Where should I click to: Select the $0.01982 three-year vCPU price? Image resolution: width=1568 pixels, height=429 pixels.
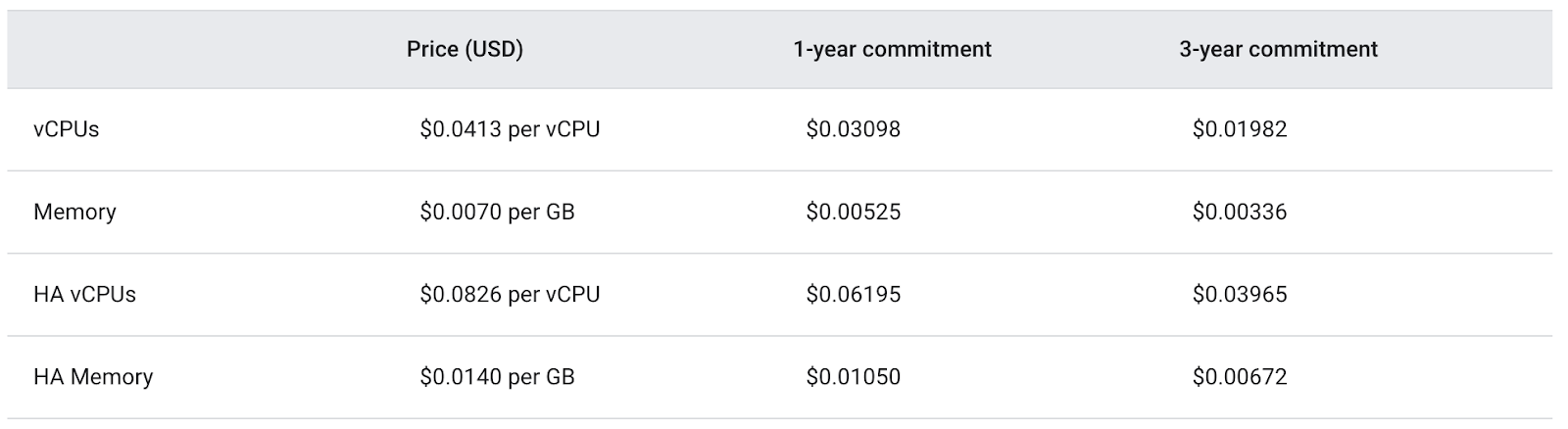point(1240,129)
